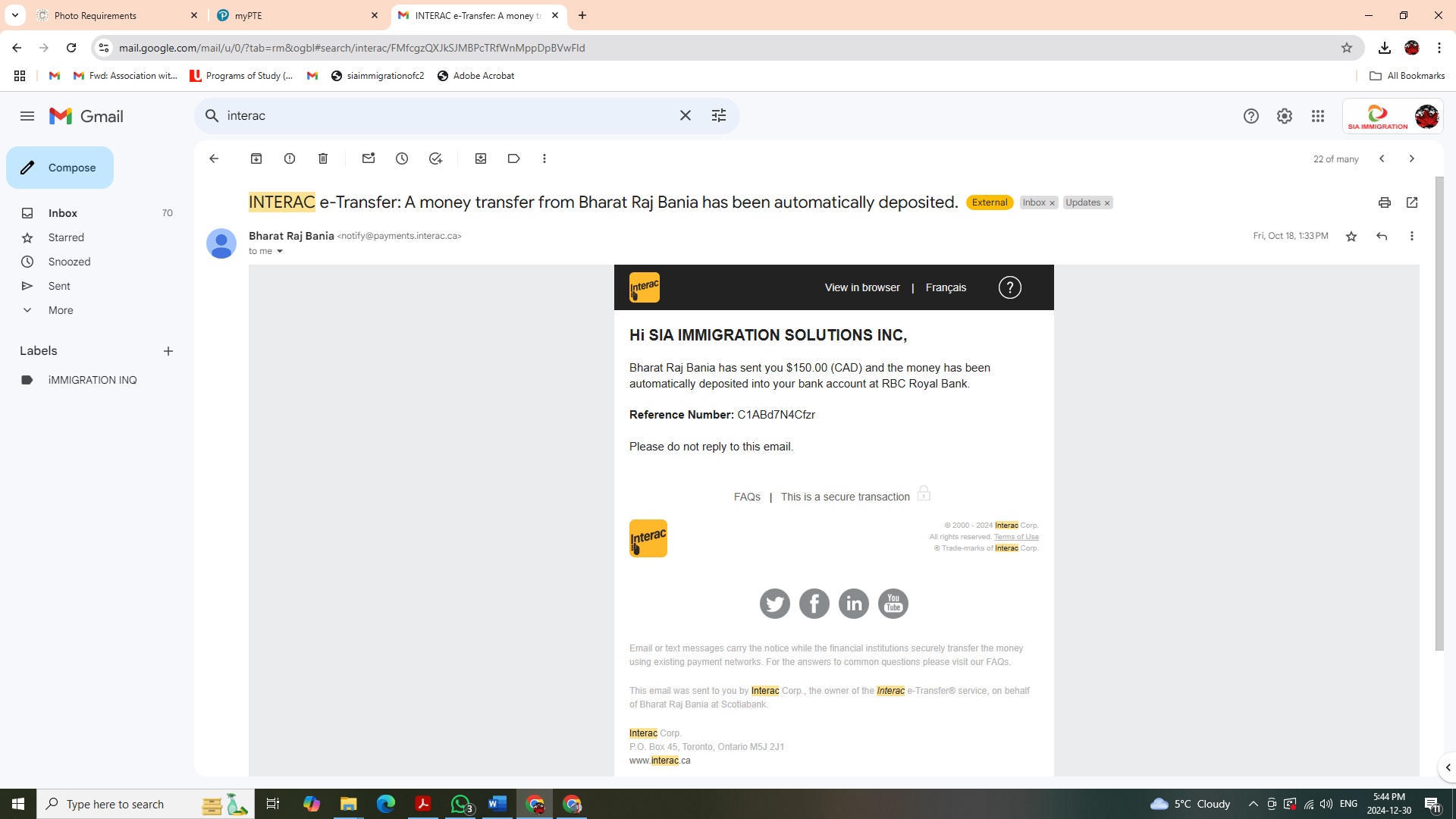Compose a new email

[x=60, y=168]
